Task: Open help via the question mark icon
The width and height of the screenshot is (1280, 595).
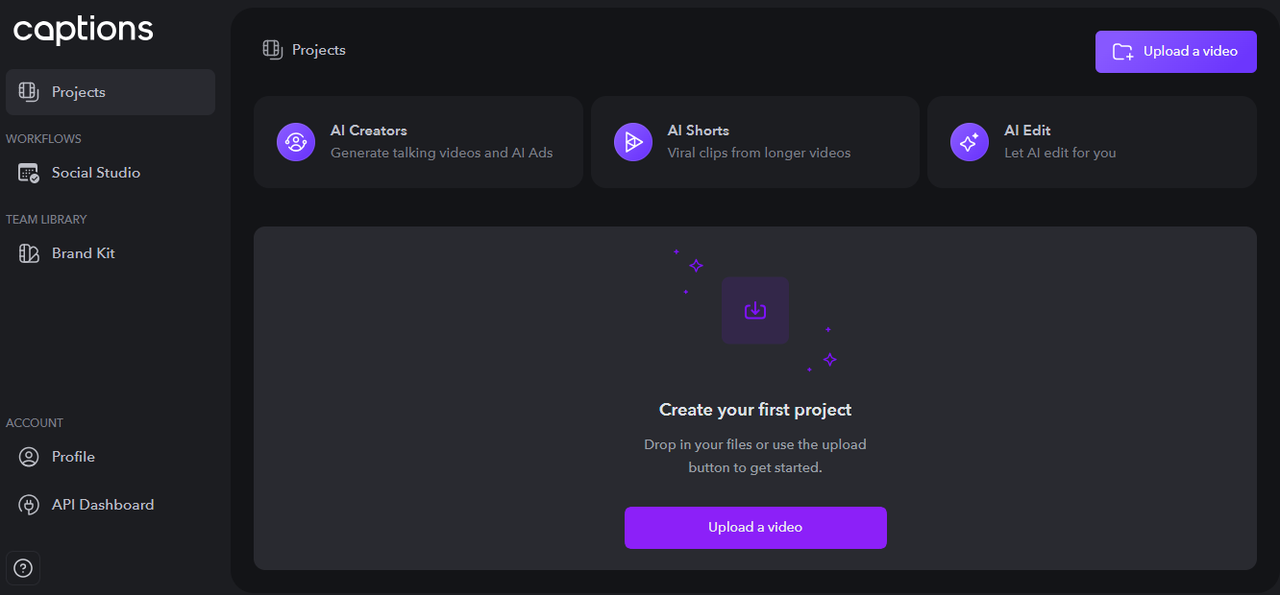Action: (23, 569)
